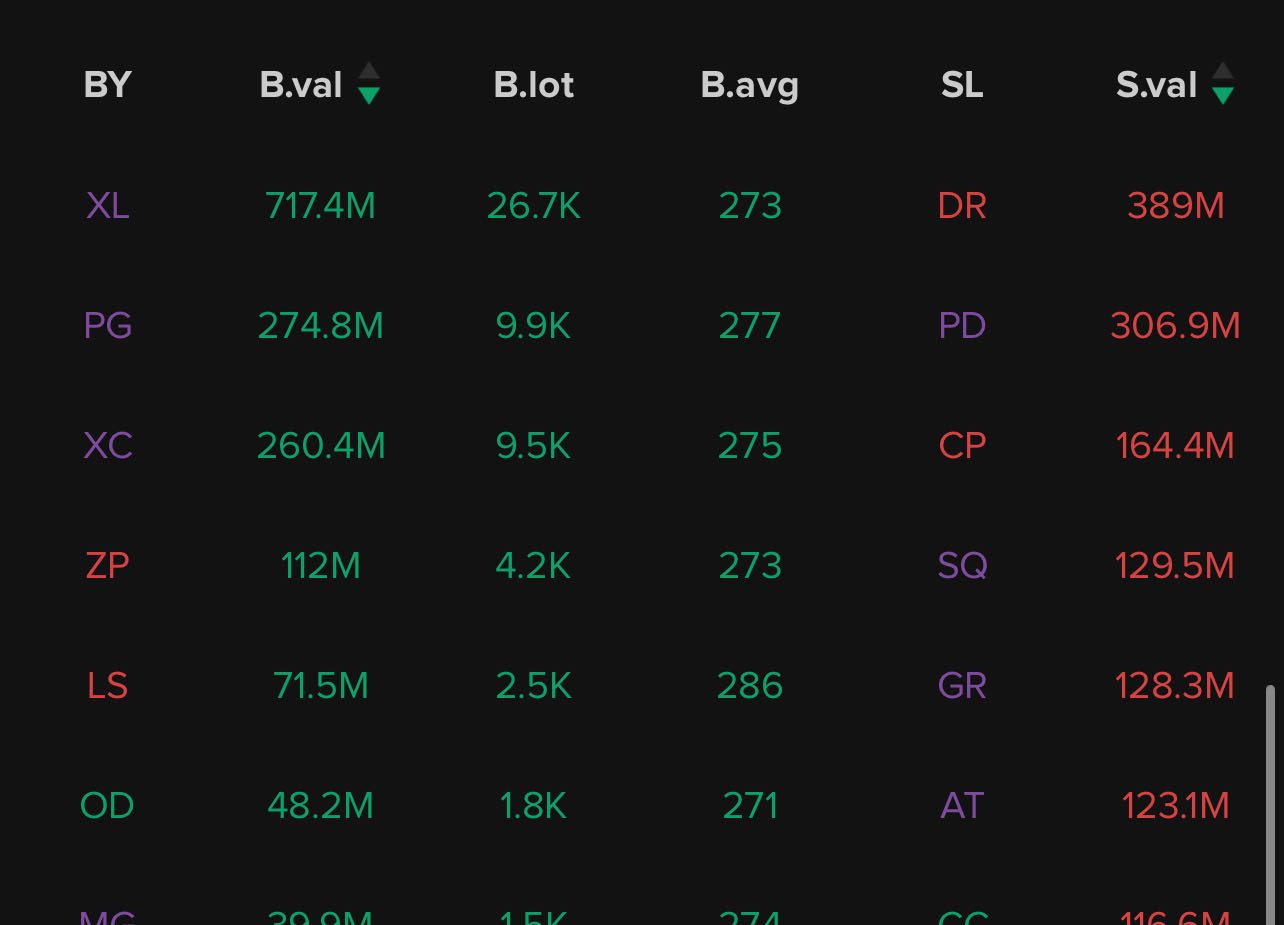Open buyer broker XL

[108, 206]
